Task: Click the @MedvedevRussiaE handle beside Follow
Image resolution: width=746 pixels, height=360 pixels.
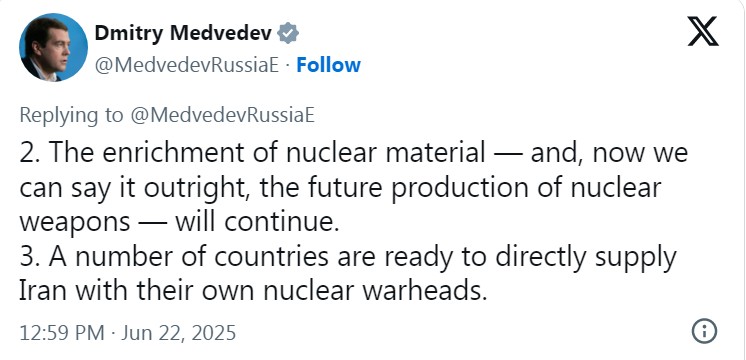Action: [186, 65]
